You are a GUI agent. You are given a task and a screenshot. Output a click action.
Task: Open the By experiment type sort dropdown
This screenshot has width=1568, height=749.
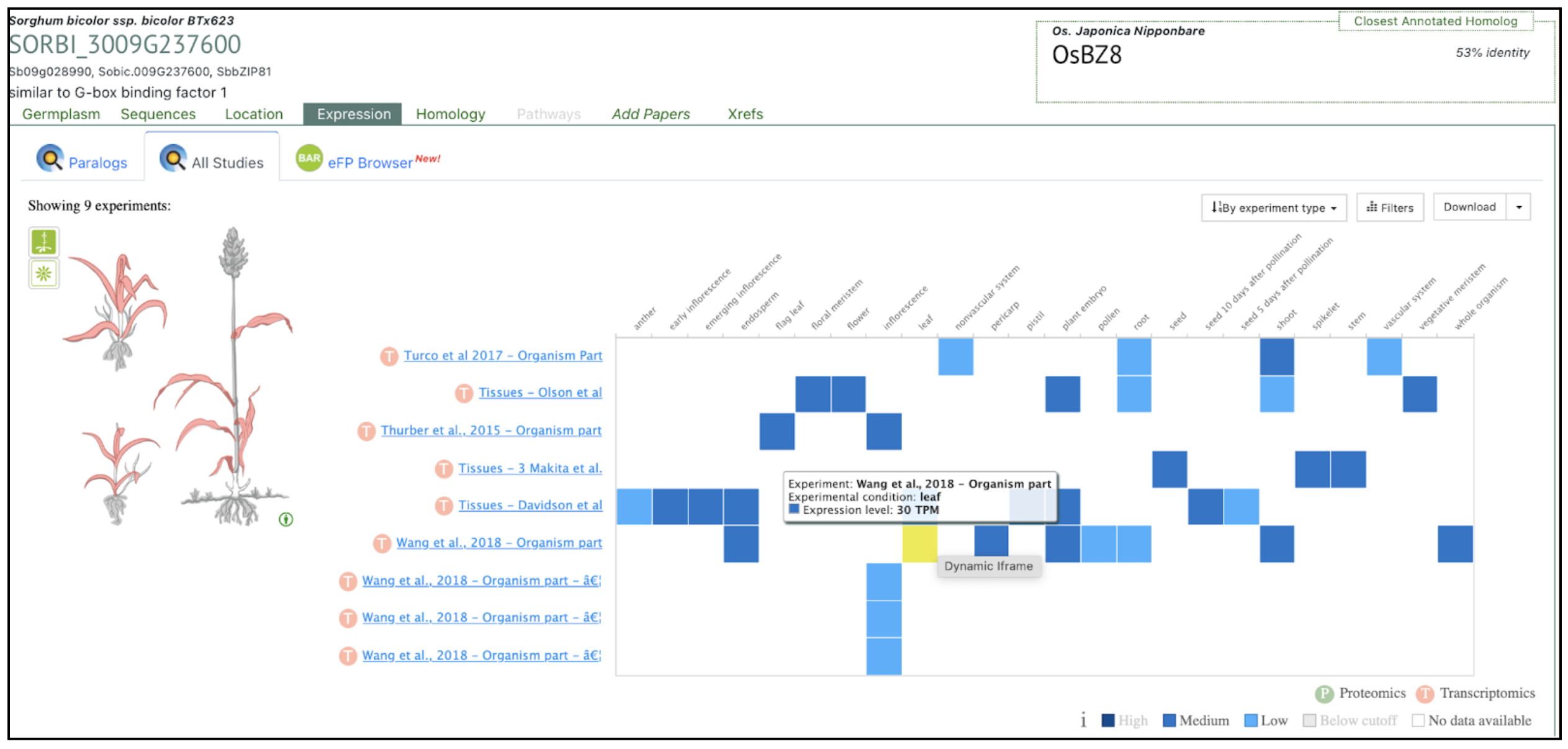[x=1273, y=207]
